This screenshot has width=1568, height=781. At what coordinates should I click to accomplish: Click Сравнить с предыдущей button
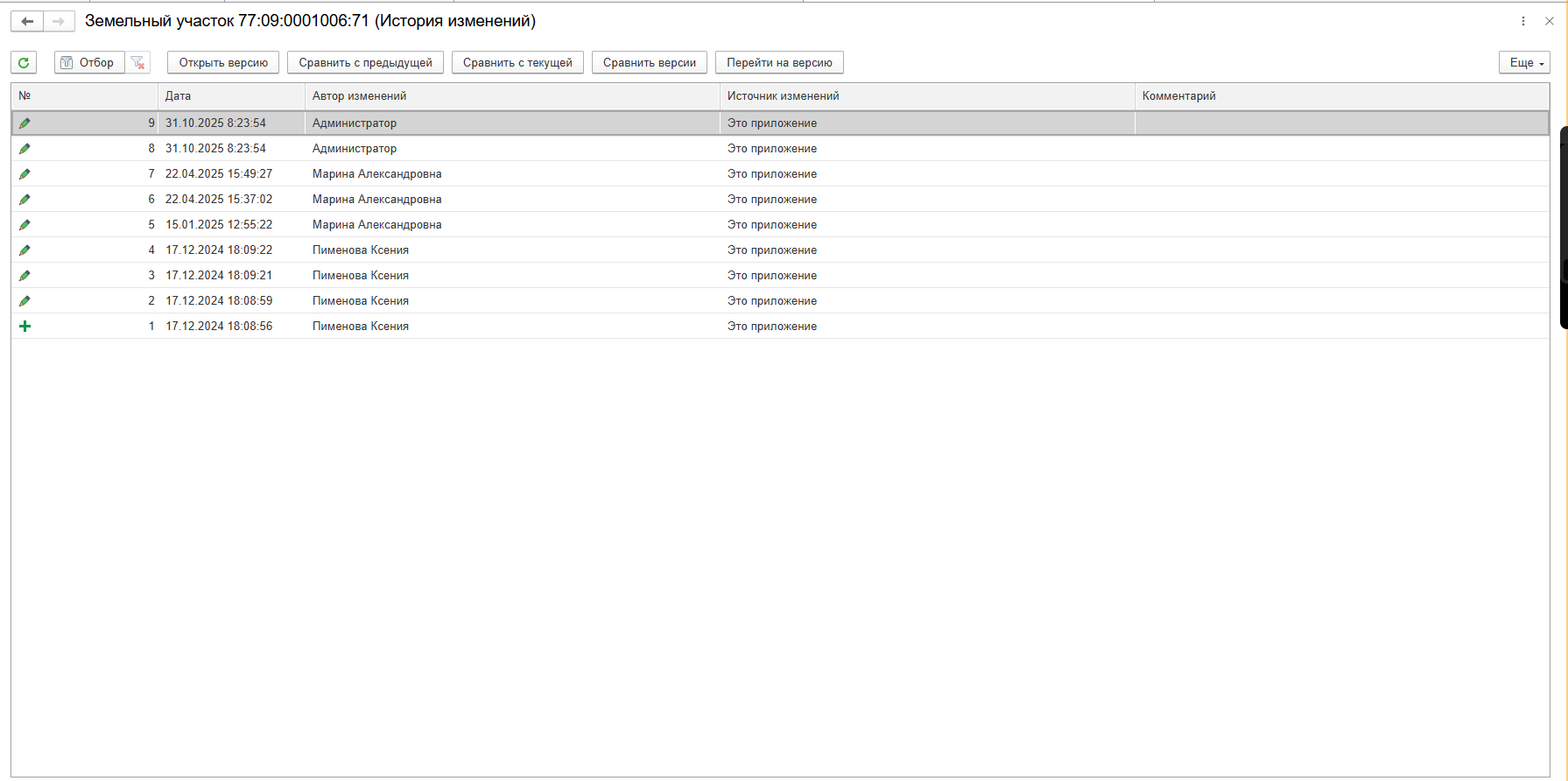(x=365, y=62)
